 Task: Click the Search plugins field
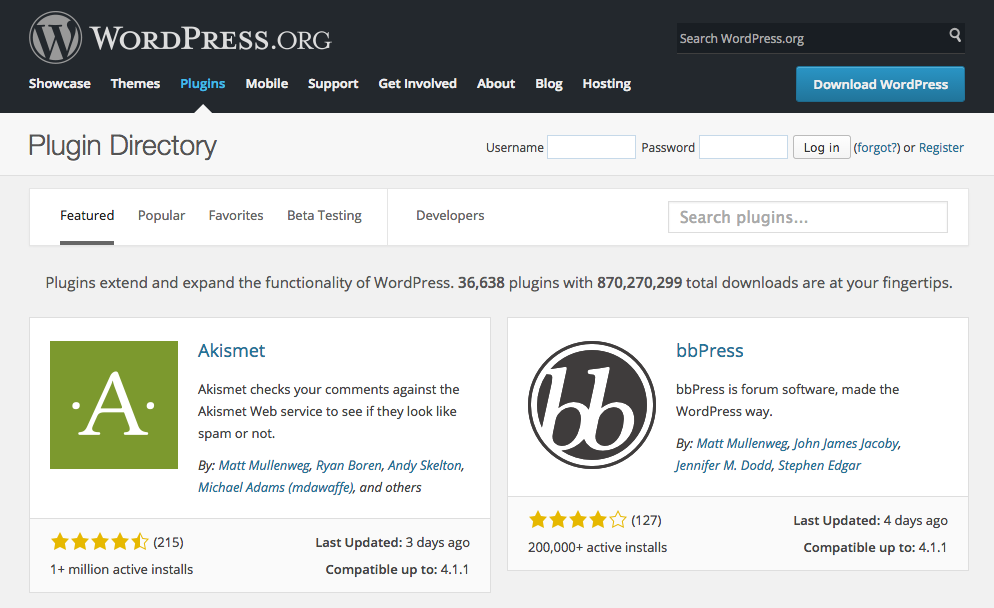point(807,217)
